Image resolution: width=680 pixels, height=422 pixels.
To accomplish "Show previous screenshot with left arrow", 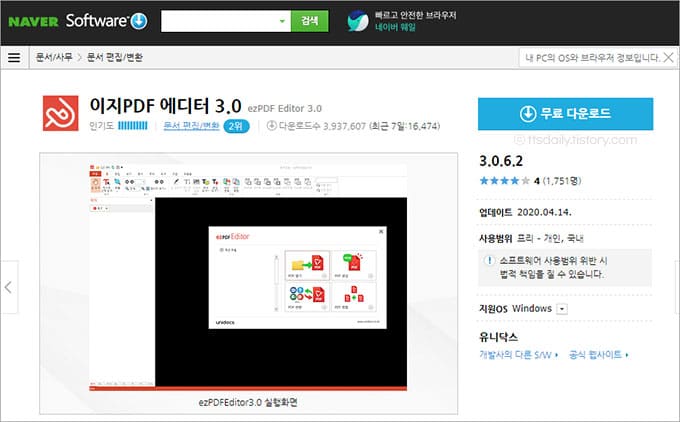I will pyautogui.click(x=9, y=287).
